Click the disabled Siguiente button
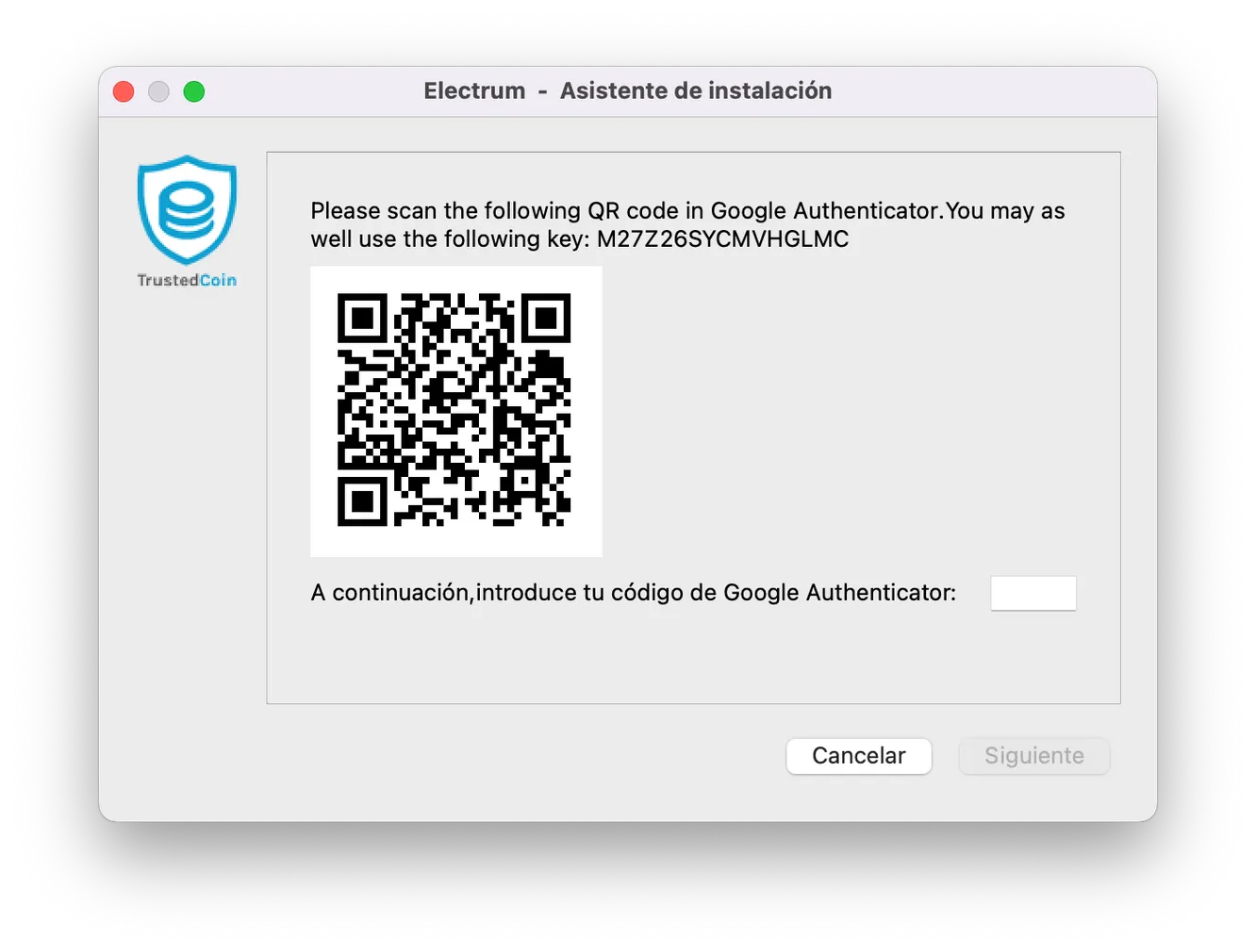 [x=1033, y=755]
